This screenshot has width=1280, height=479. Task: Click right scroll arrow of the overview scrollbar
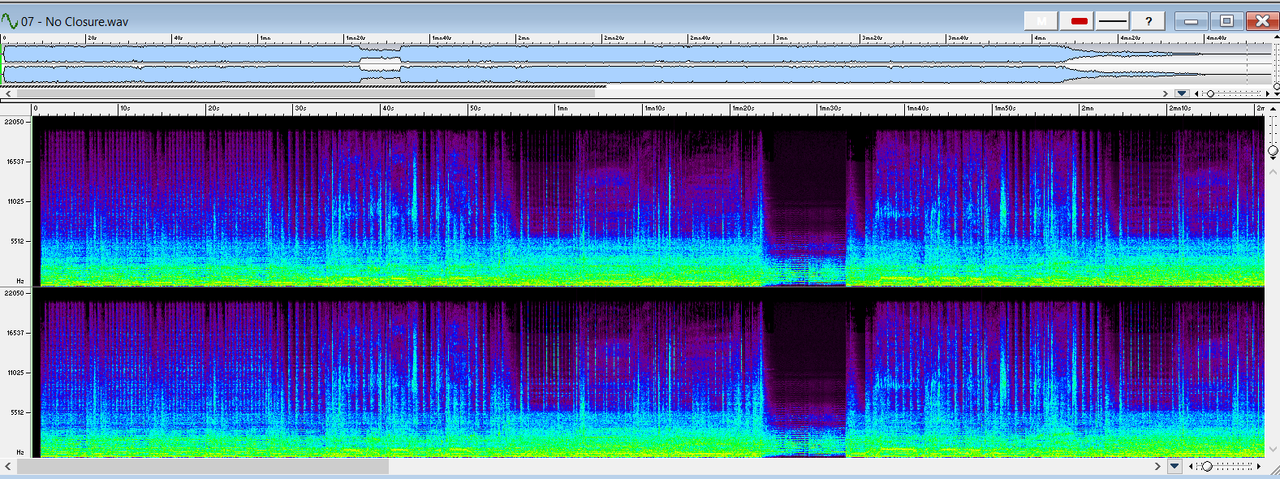point(1165,93)
